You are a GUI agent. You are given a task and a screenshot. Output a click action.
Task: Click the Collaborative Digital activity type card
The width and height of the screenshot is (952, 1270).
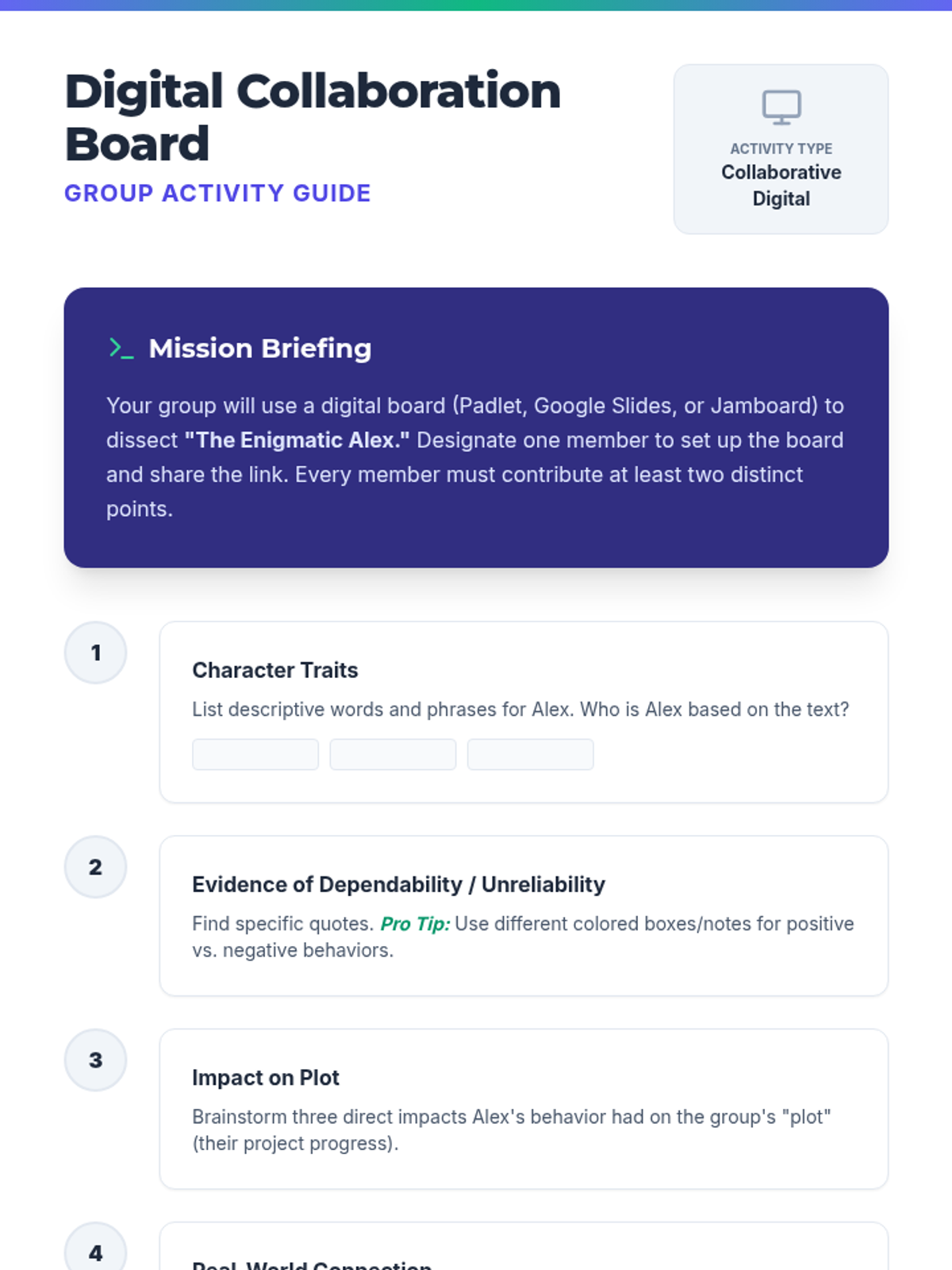[781, 149]
